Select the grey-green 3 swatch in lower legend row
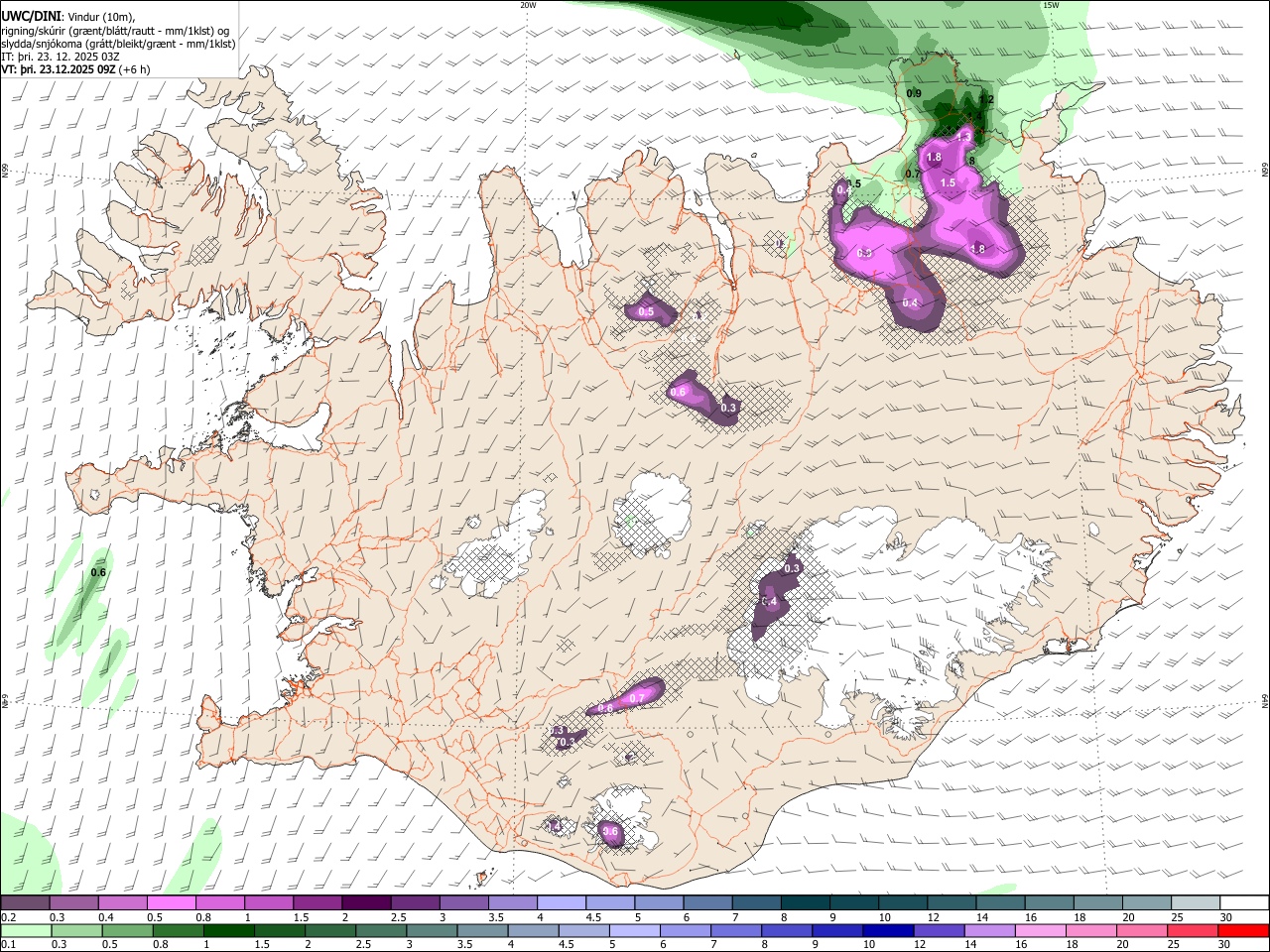This screenshot has width=1270, height=952. coord(432,931)
